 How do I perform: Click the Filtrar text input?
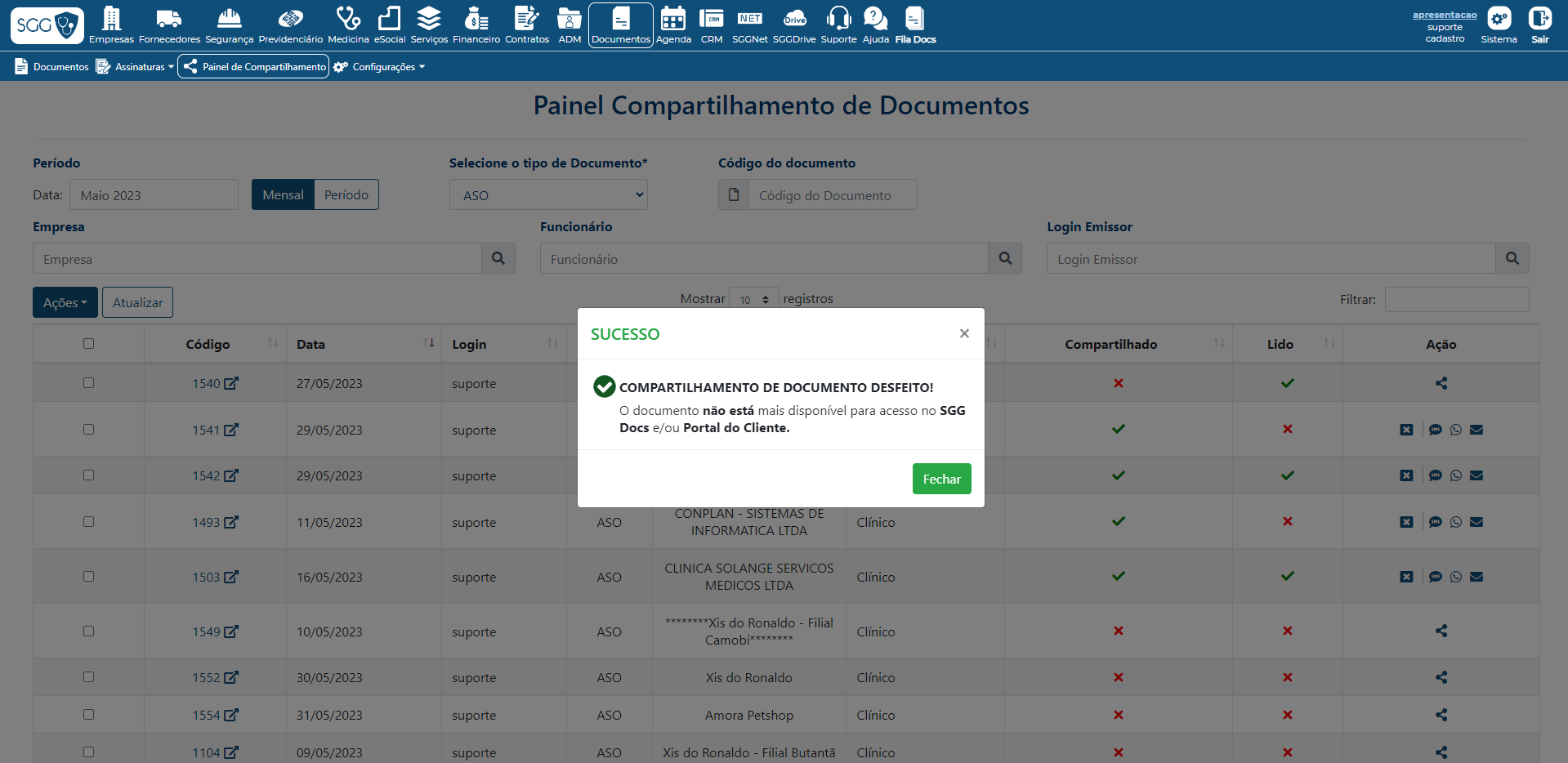1456,300
